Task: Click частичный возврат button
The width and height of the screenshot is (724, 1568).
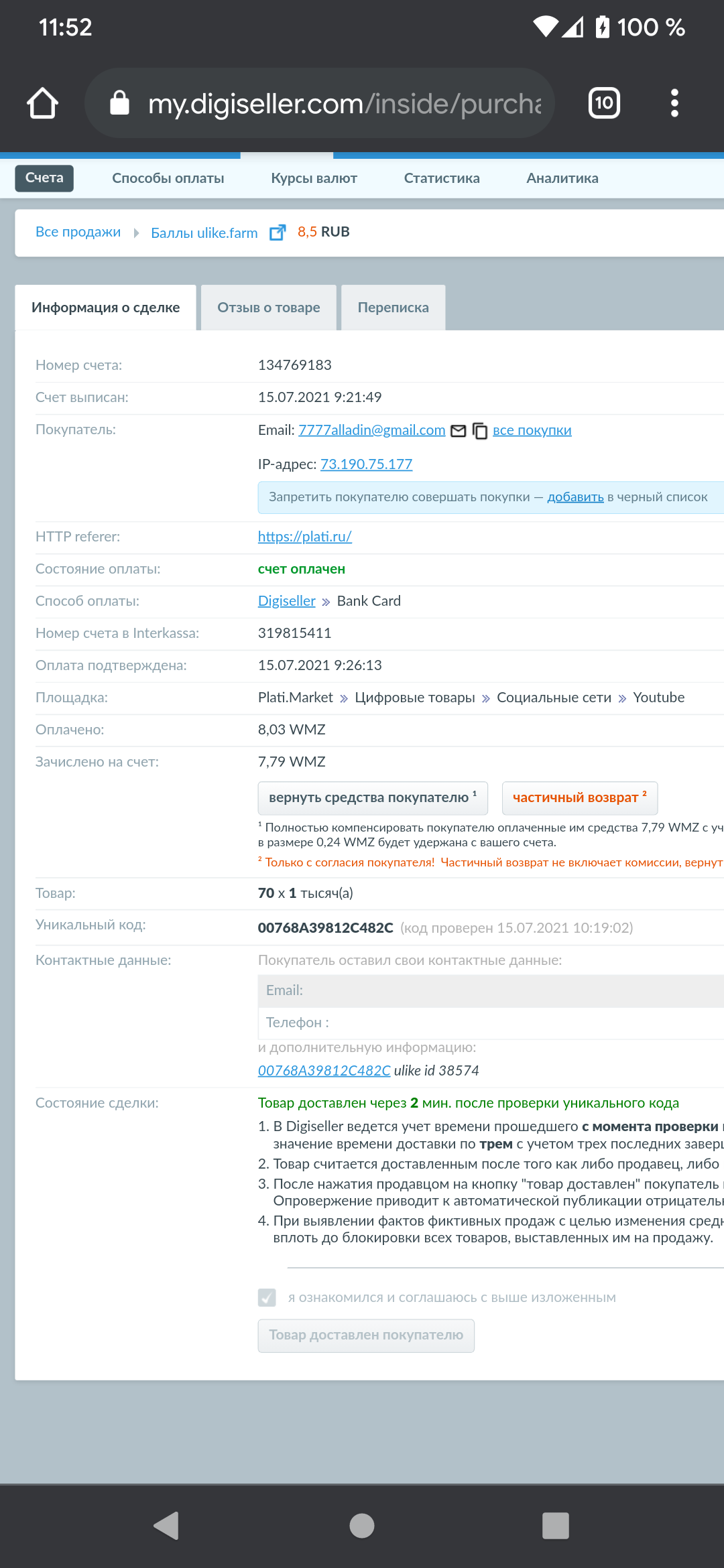Action: tap(580, 798)
